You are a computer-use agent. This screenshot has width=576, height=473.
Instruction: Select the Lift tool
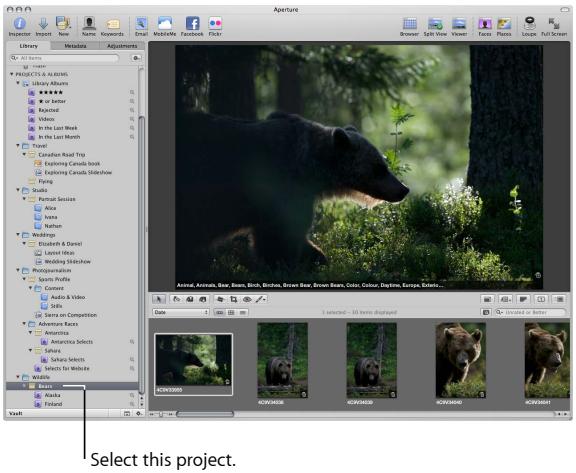pyautogui.click(x=190, y=300)
